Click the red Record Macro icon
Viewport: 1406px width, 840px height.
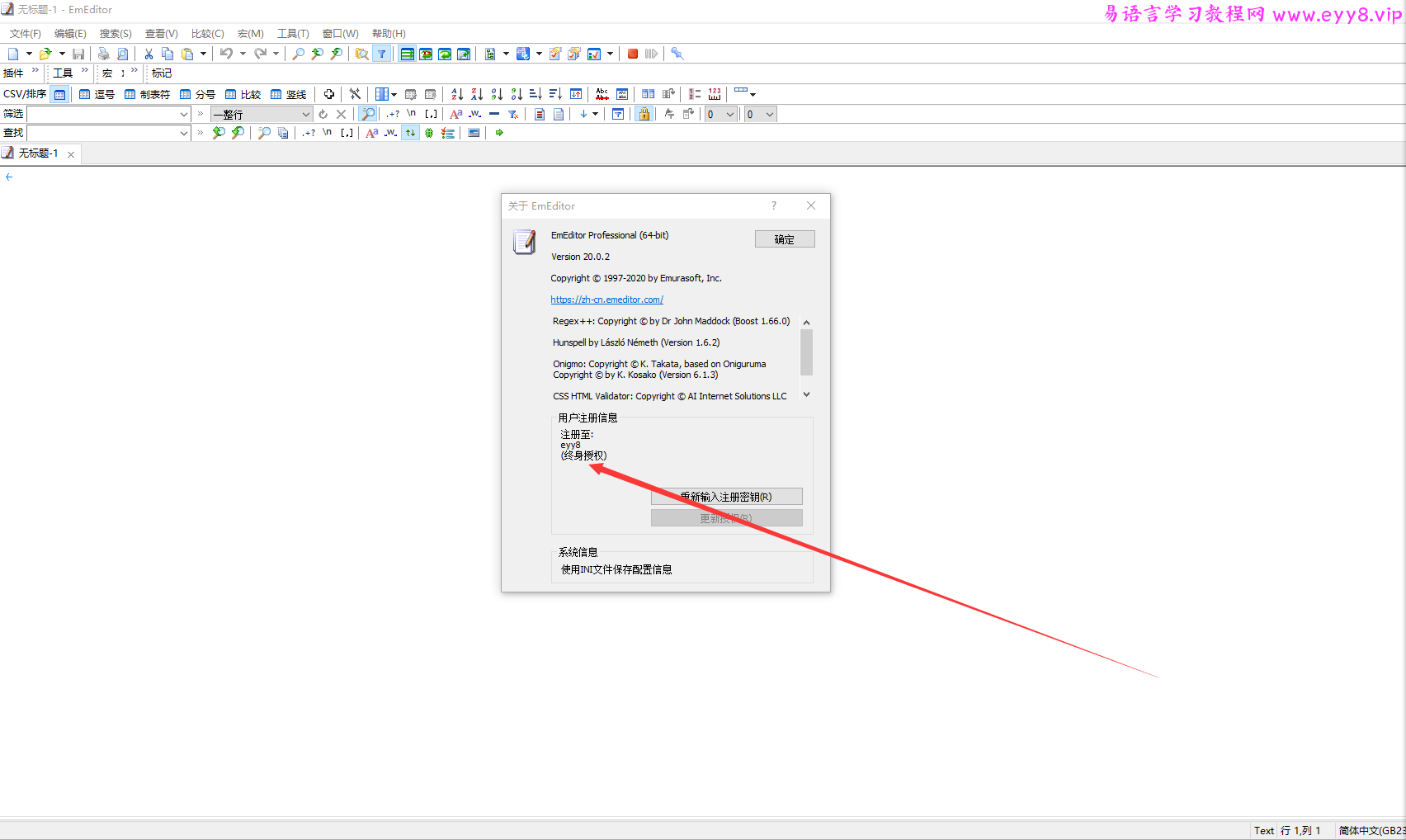click(633, 54)
